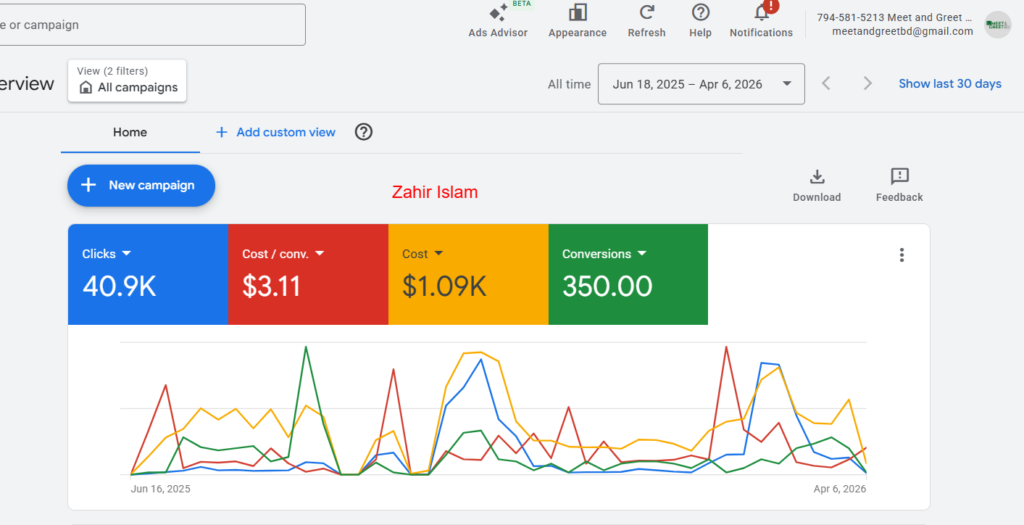The height and width of the screenshot is (525, 1024).
Task: Open the account profile avatar
Action: pos(997,25)
